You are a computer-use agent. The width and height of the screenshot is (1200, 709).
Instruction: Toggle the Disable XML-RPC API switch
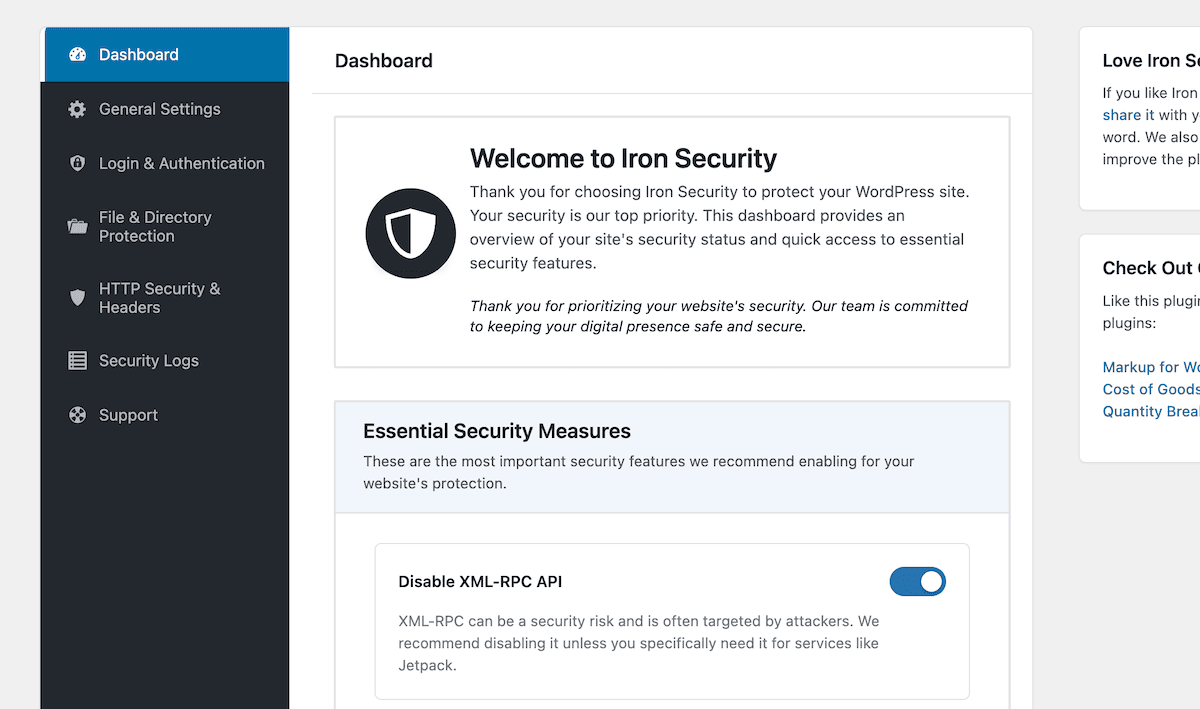tap(917, 582)
